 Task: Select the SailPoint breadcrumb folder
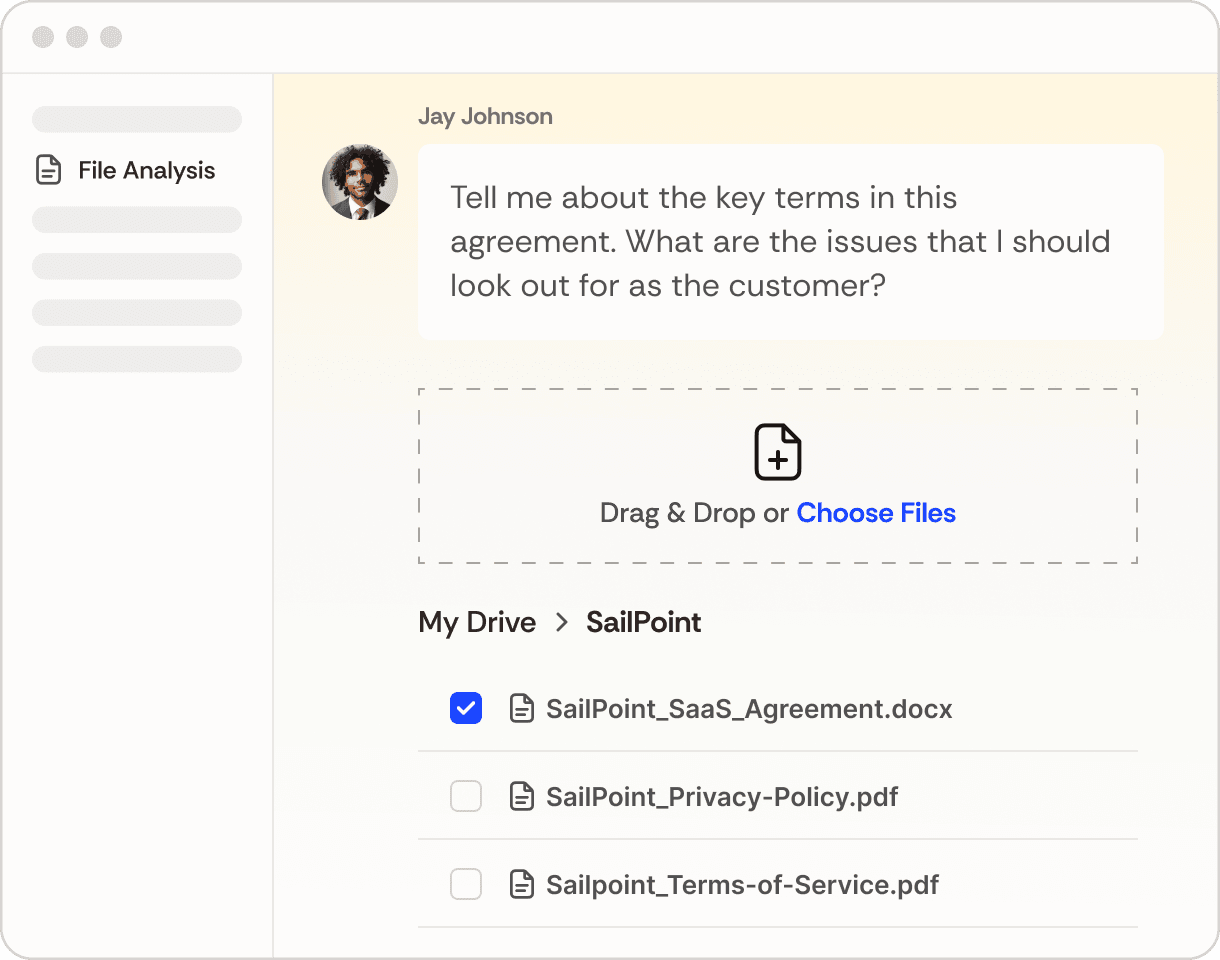643,622
